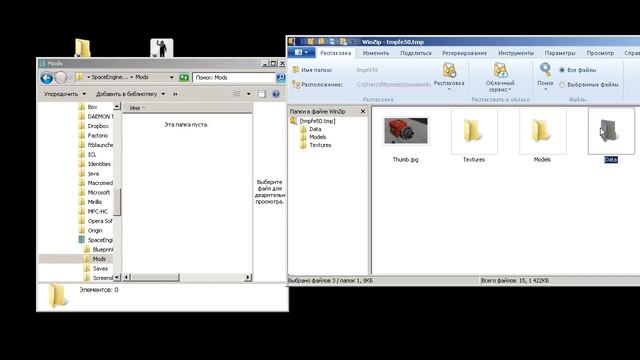
Task: Click the Облачный сервис icon in ribbon
Action: coord(500,70)
